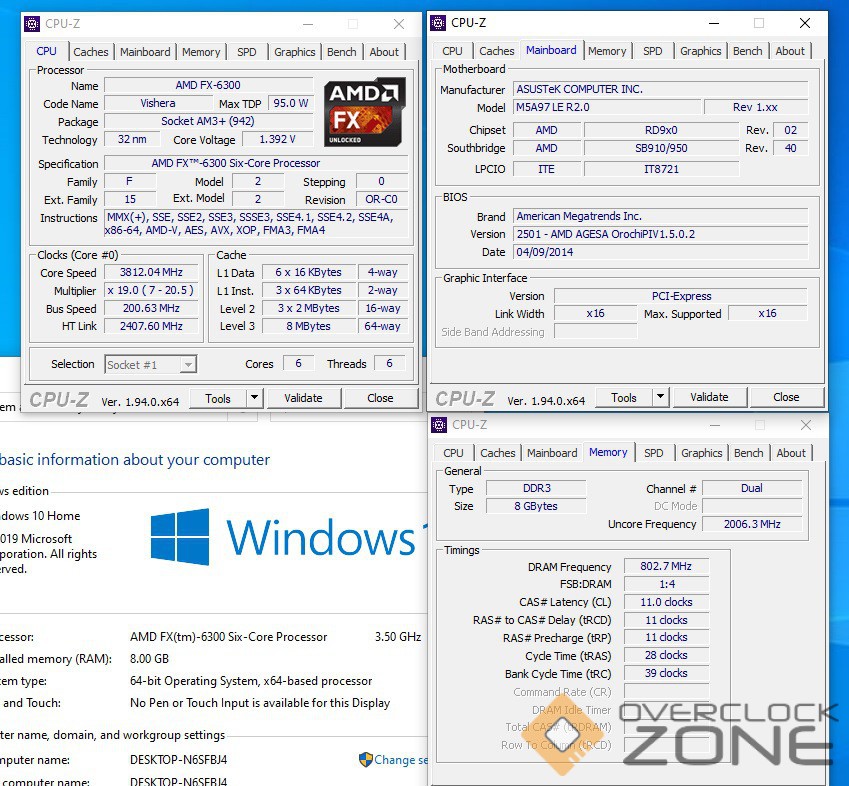Screen dimensions: 849x786
Task: Click memory Type field DDR3
Action: [536, 488]
